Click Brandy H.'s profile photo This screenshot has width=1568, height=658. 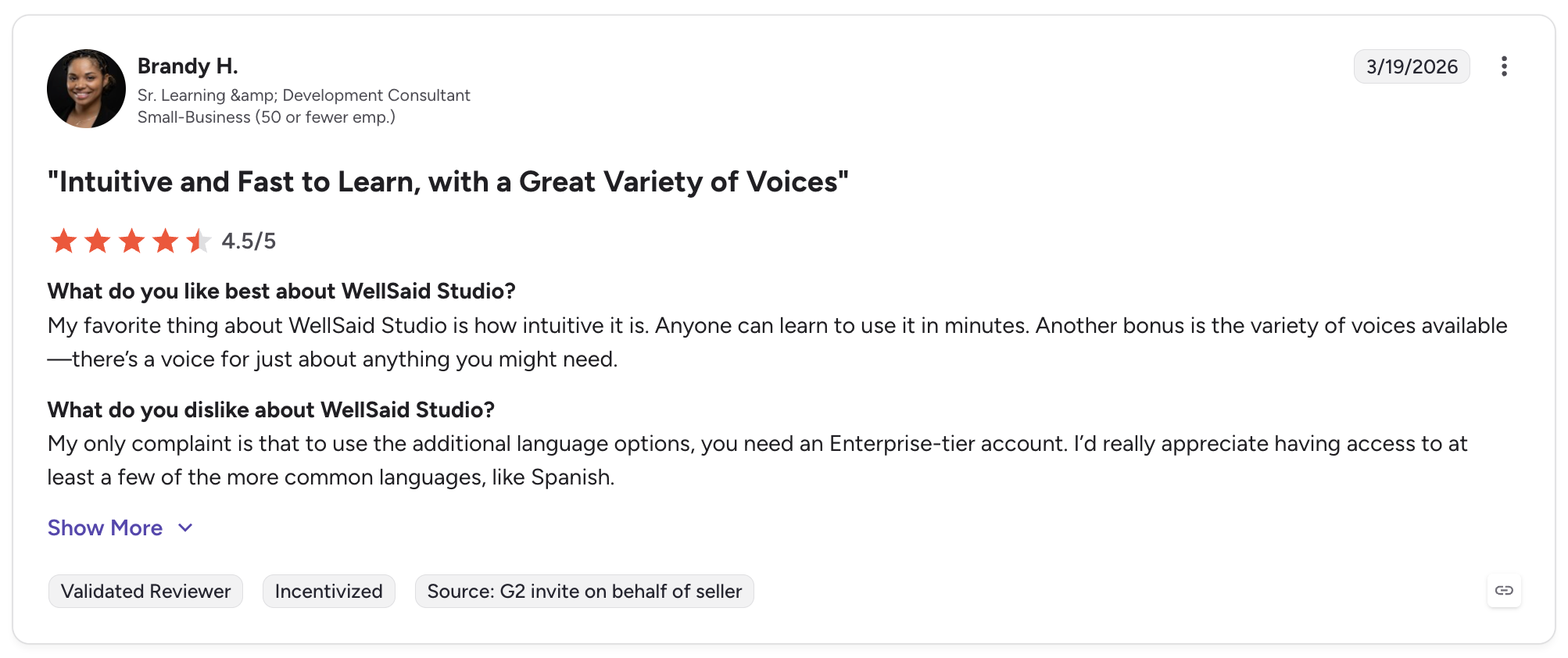[86, 88]
